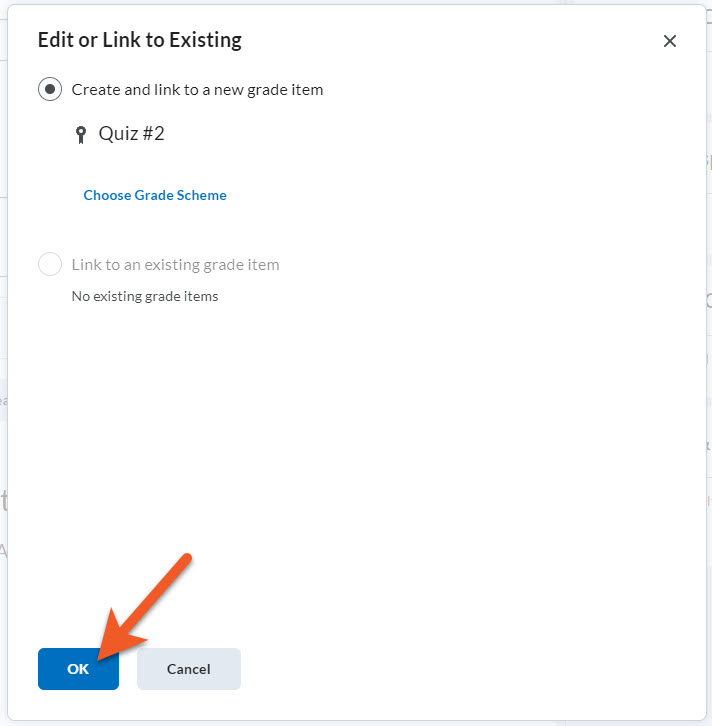Click the dialog title Edit or Link to Existing
This screenshot has width=712, height=726.
139,41
